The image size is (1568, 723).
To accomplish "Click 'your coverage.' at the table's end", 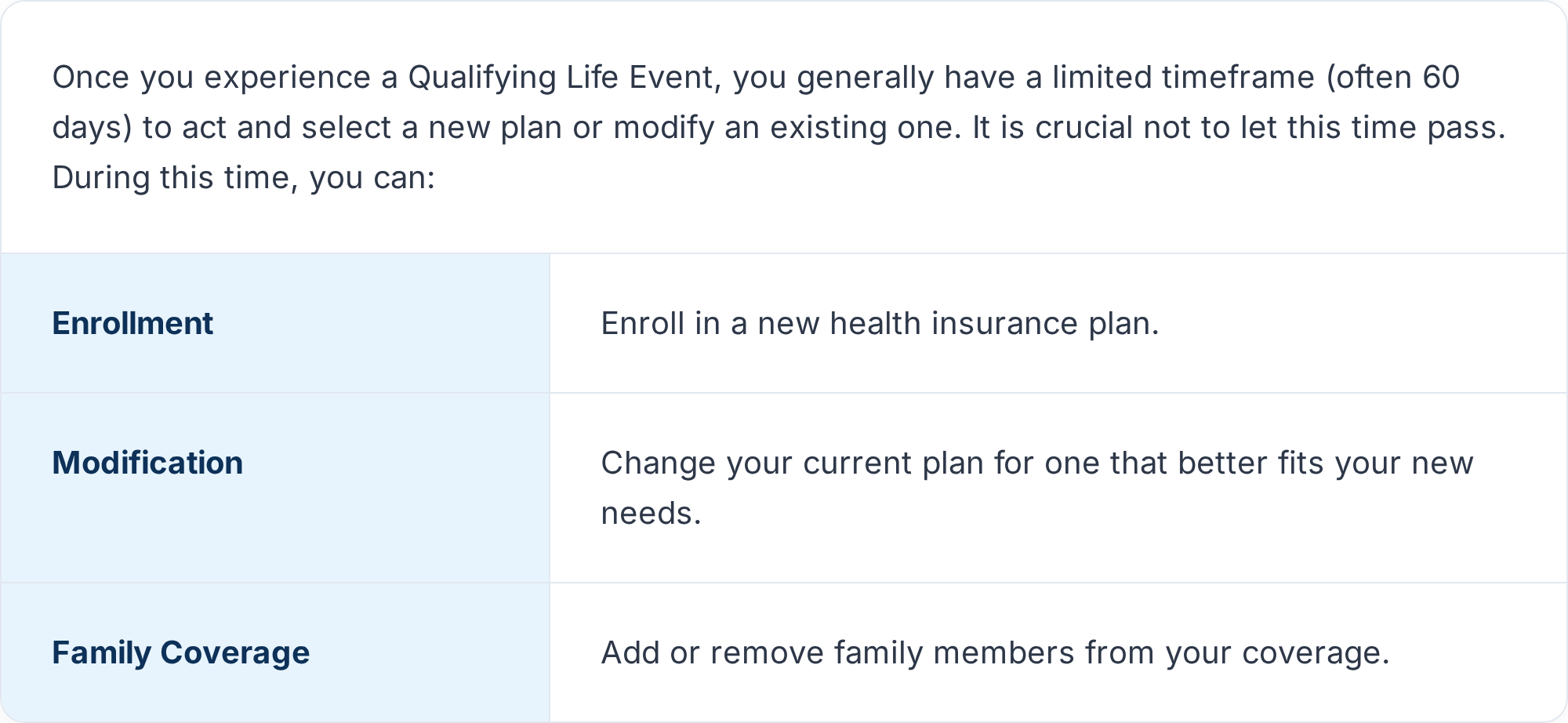I will tap(1277, 653).
